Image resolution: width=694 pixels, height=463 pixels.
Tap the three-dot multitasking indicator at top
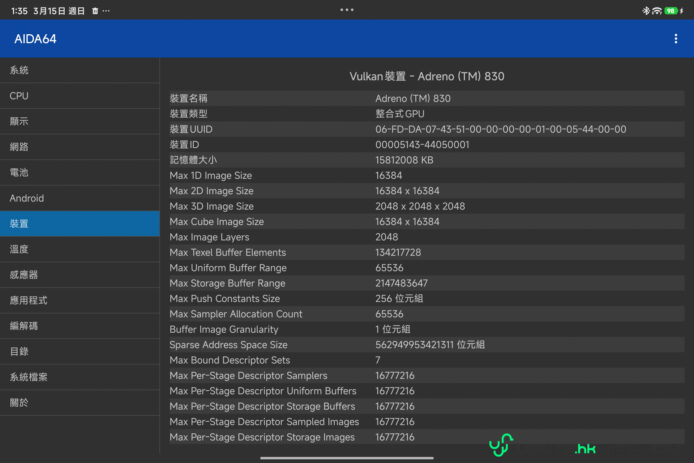pyautogui.click(x=347, y=9)
